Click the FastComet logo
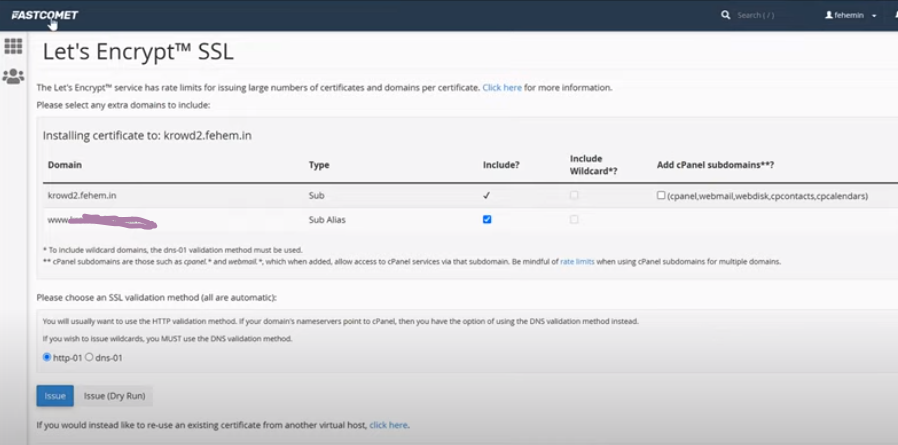This screenshot has height=445, width=898. [44, 15]
